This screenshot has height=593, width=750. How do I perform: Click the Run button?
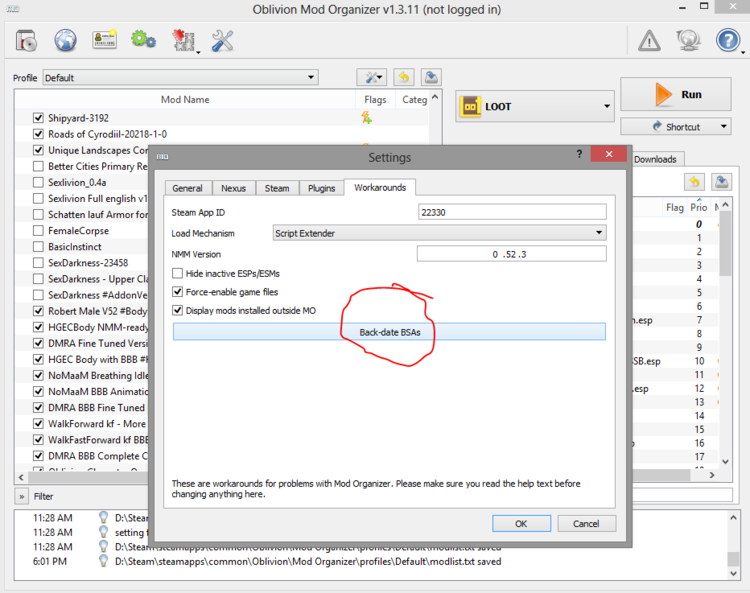(675, 94)
